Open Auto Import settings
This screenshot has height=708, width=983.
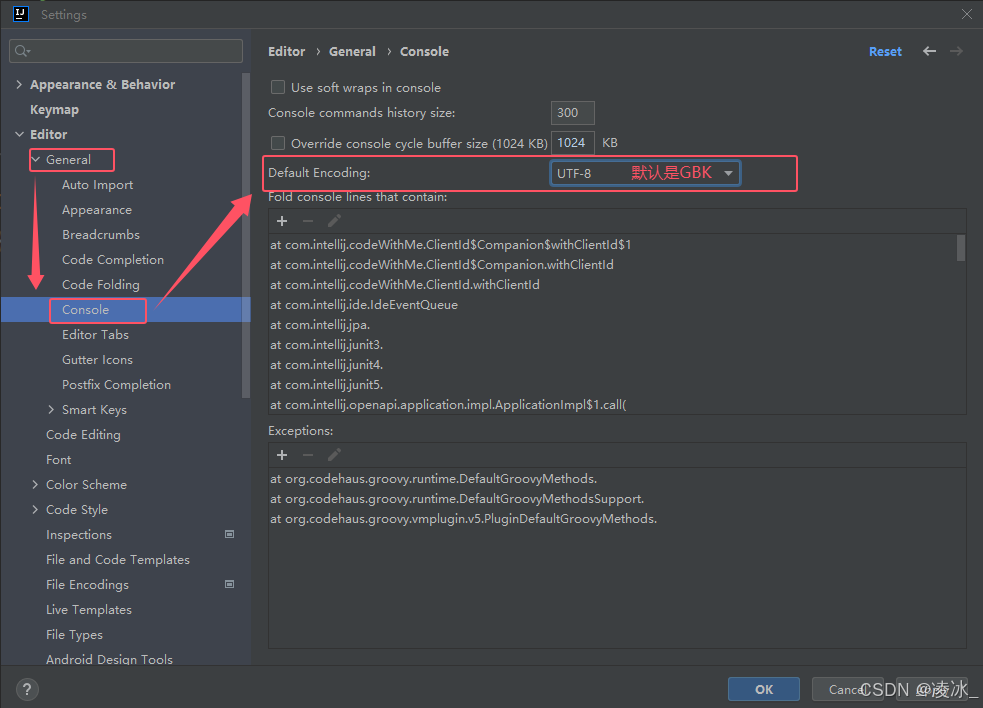pos(98,185)
